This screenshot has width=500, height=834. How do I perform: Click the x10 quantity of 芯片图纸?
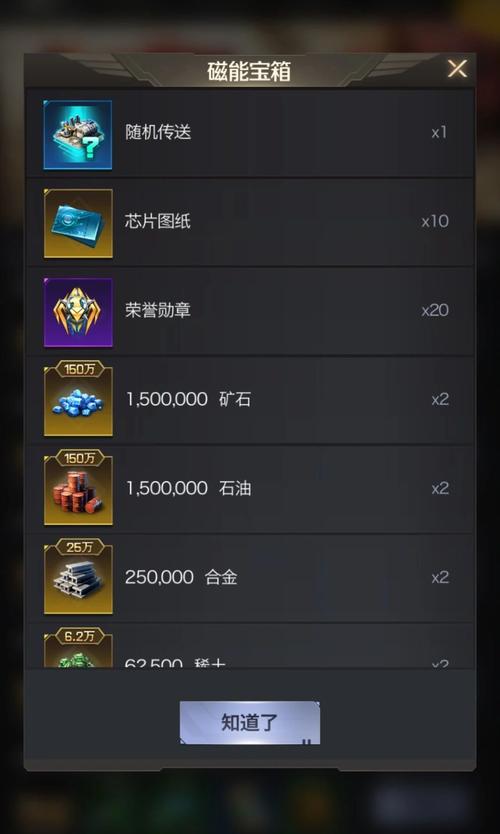tap(435, 221)
